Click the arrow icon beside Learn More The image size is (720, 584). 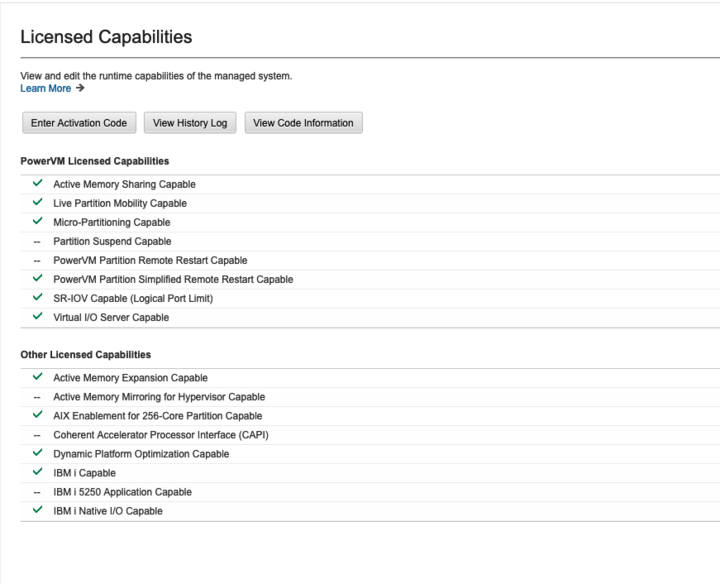tap(80, 88)
